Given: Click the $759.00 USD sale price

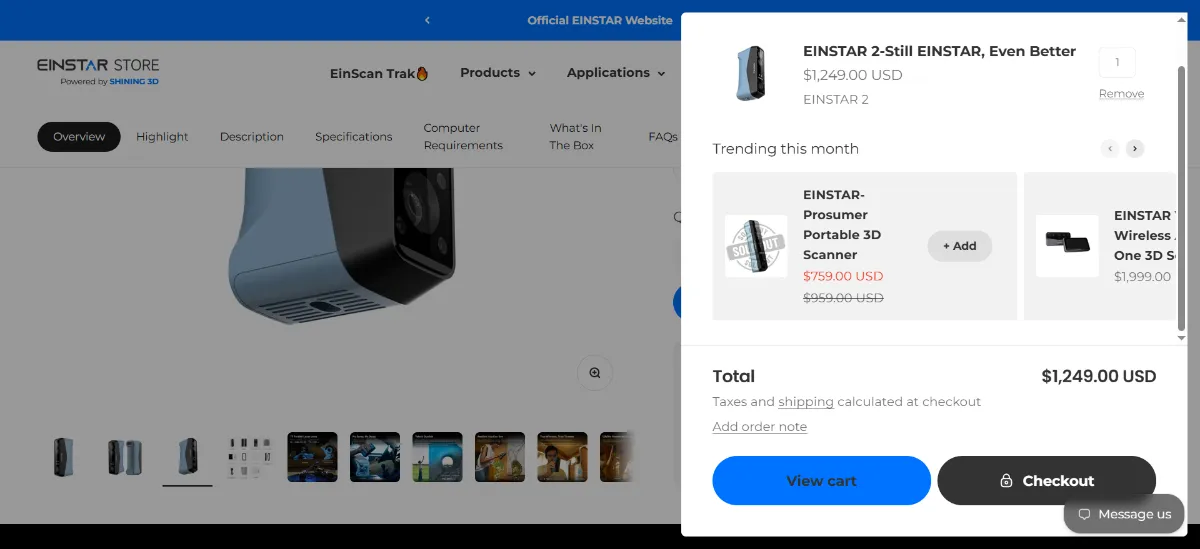Looking at the screenshot, I should (843, 277).
